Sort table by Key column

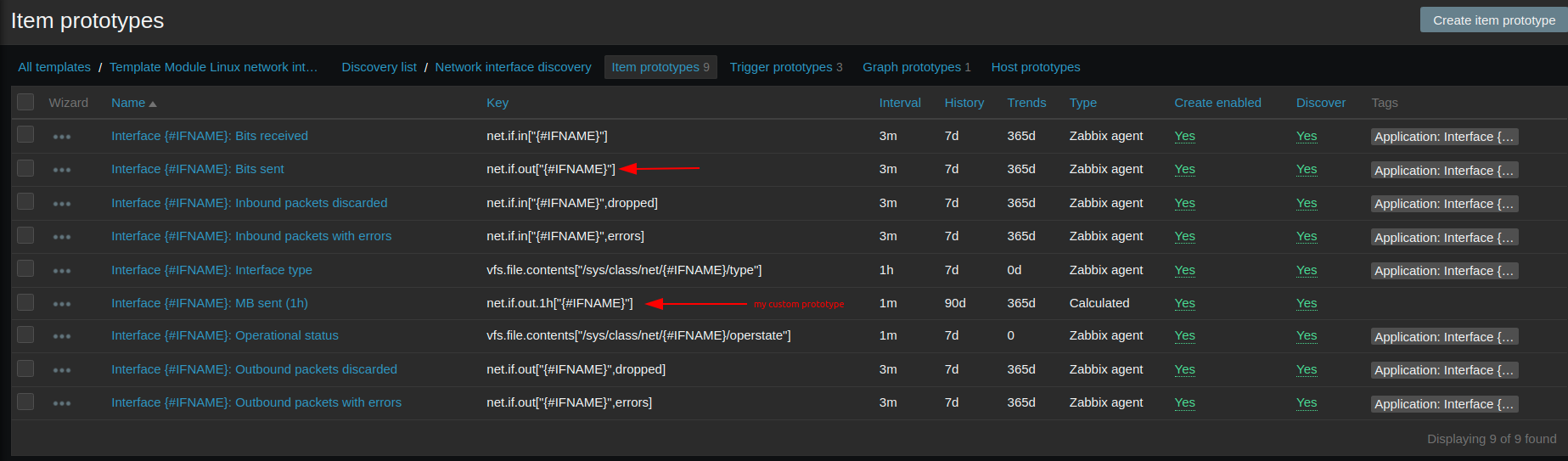point(497,103)
